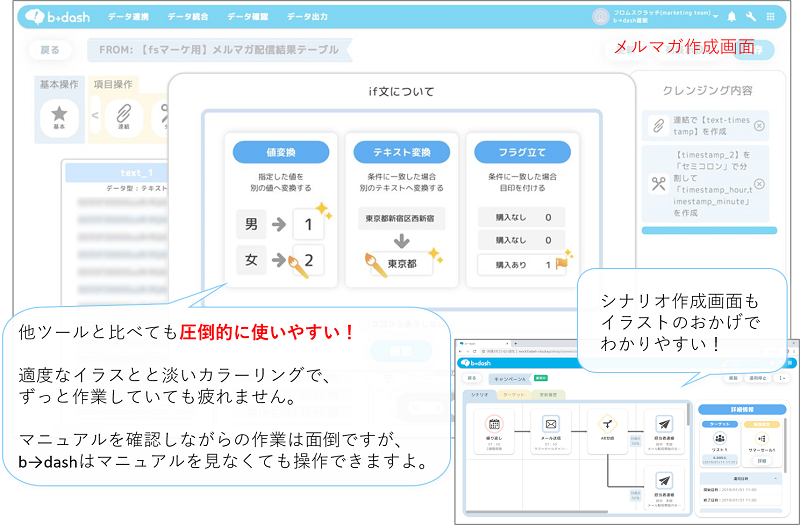Click the キャンペーンA title label
800x525 pixels.
(510, 380)
